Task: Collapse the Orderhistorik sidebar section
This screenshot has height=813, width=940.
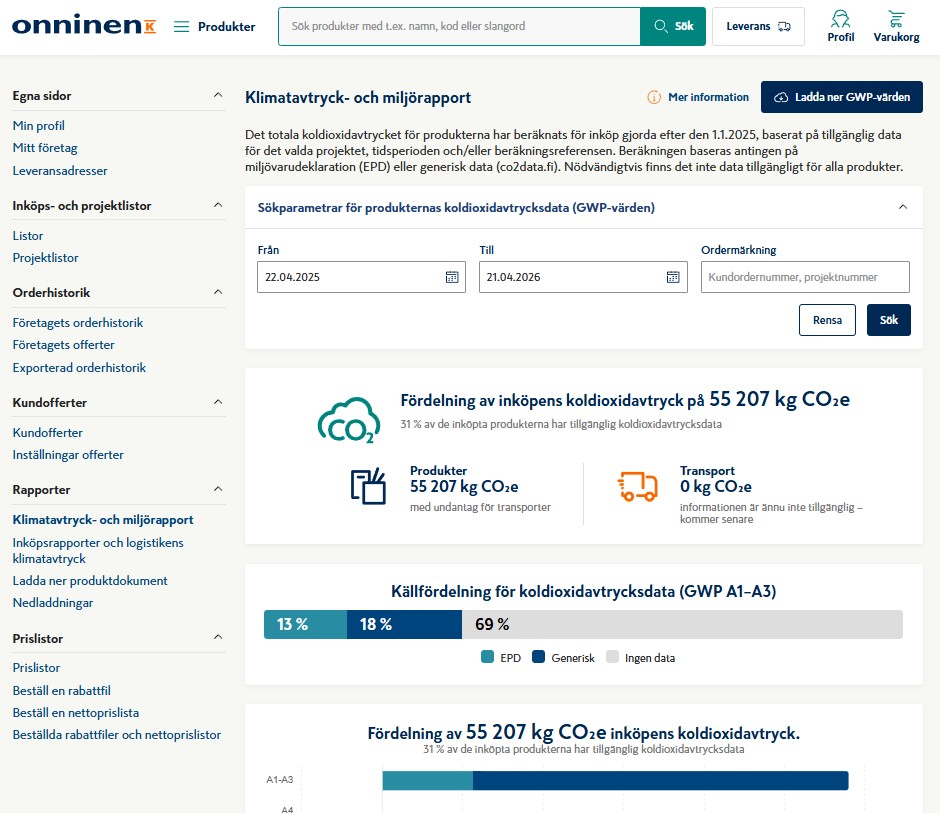Action: (218, 292)
